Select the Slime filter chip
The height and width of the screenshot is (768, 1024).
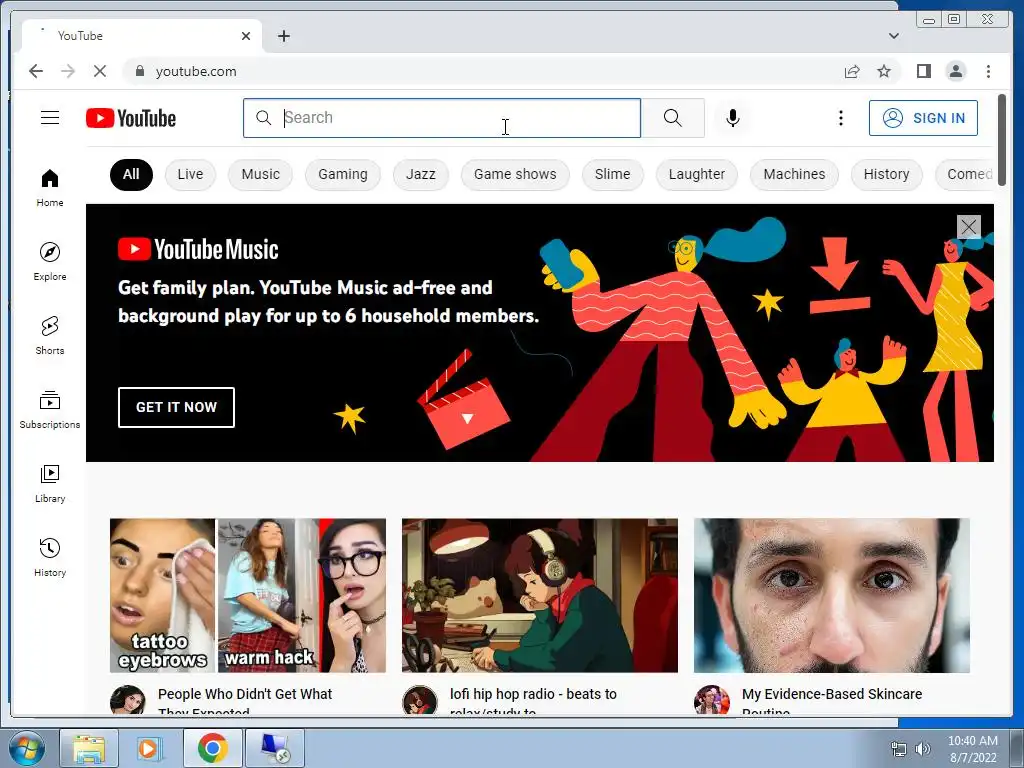613,174
